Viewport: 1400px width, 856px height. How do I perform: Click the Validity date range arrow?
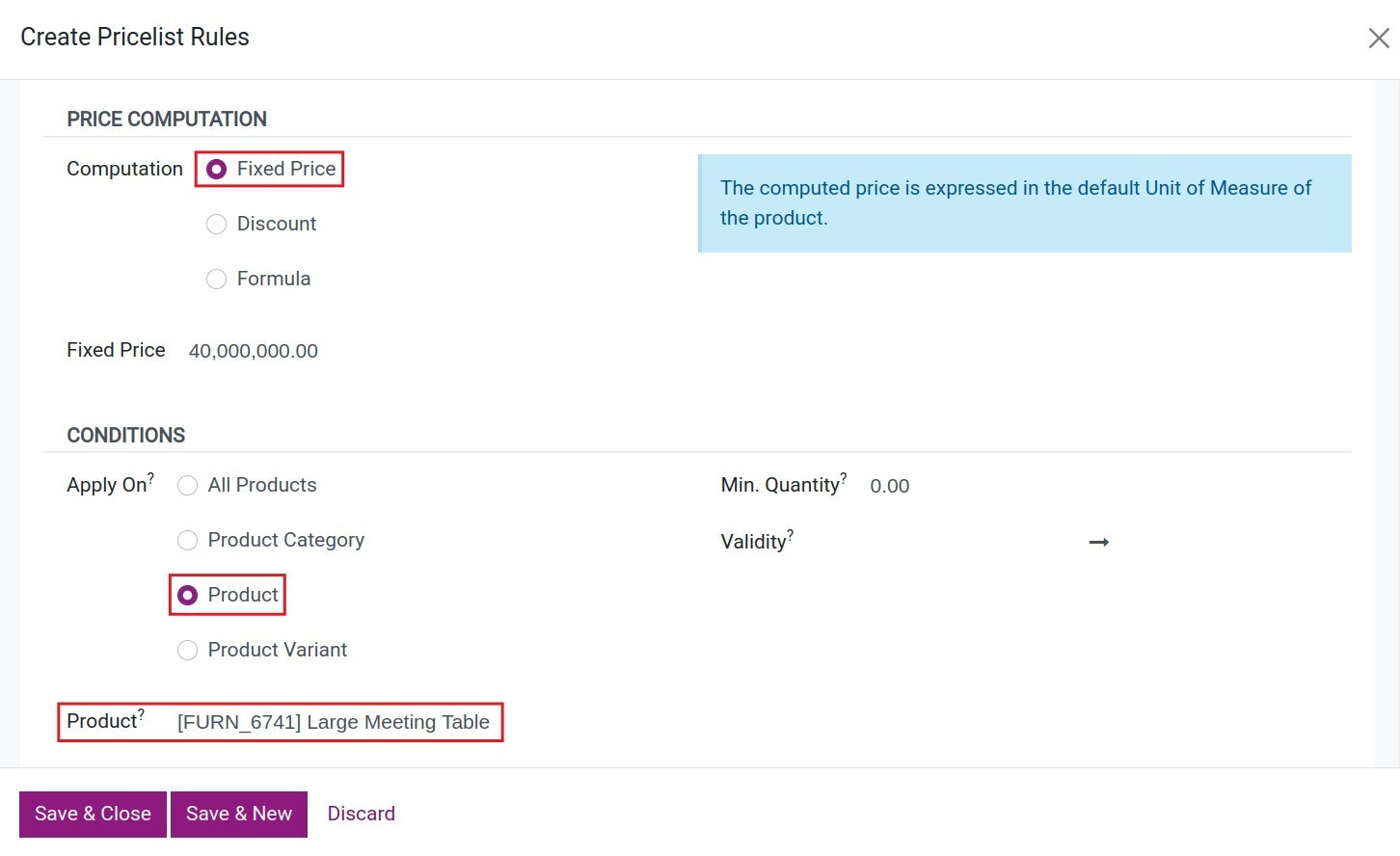[x=1098, y=543]
